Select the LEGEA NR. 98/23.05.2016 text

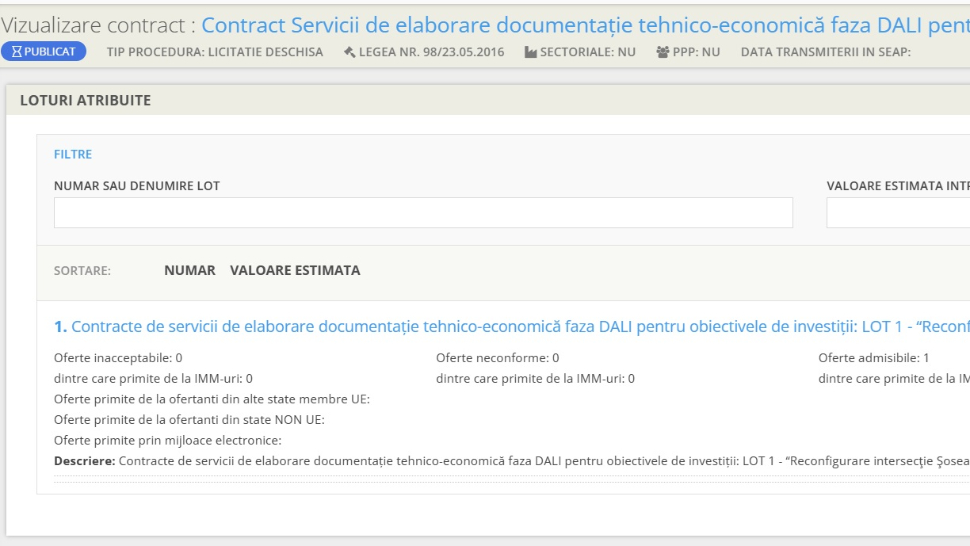point(432,52)
